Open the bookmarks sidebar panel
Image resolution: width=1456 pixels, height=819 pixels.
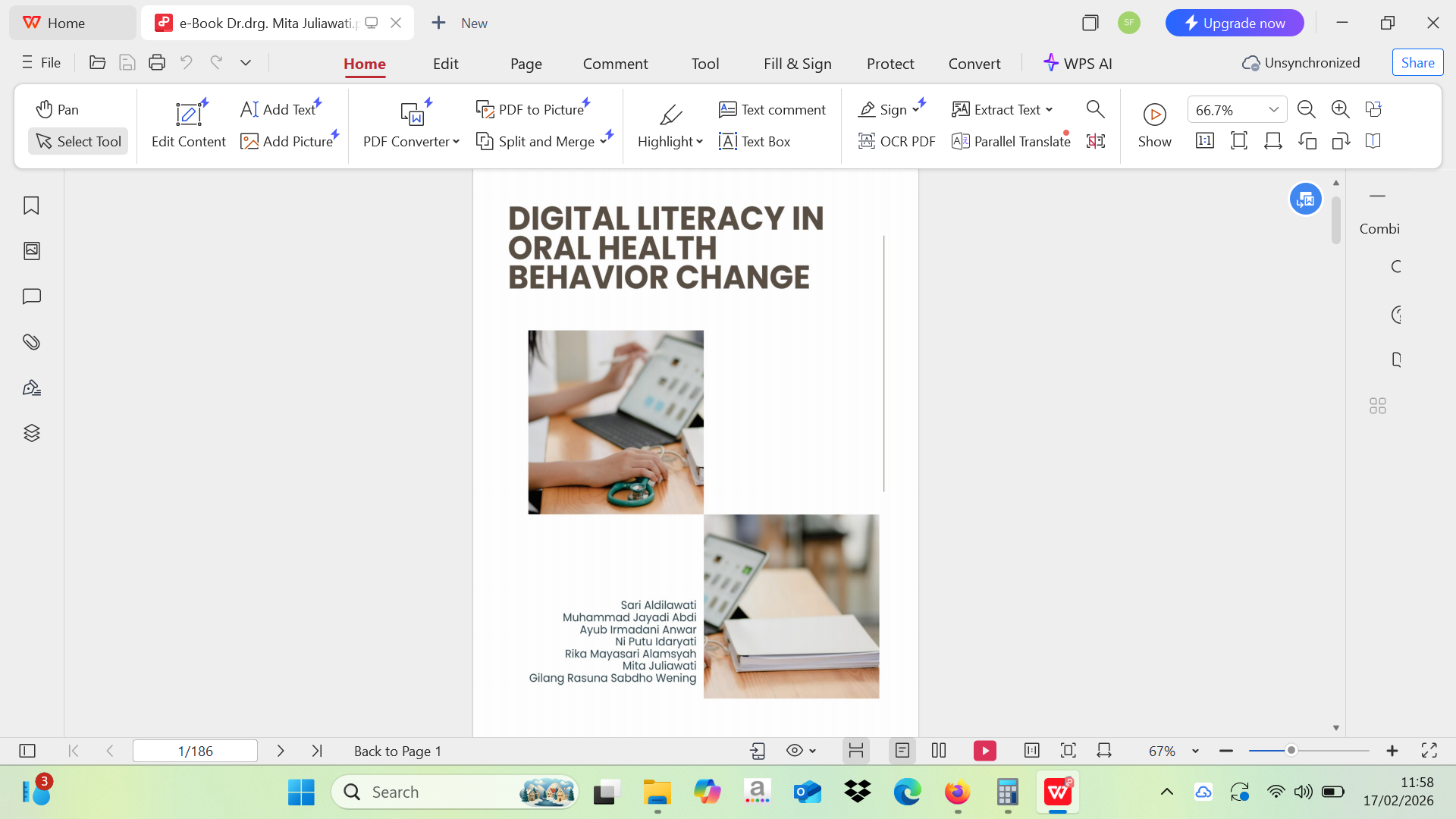point(31,206)
